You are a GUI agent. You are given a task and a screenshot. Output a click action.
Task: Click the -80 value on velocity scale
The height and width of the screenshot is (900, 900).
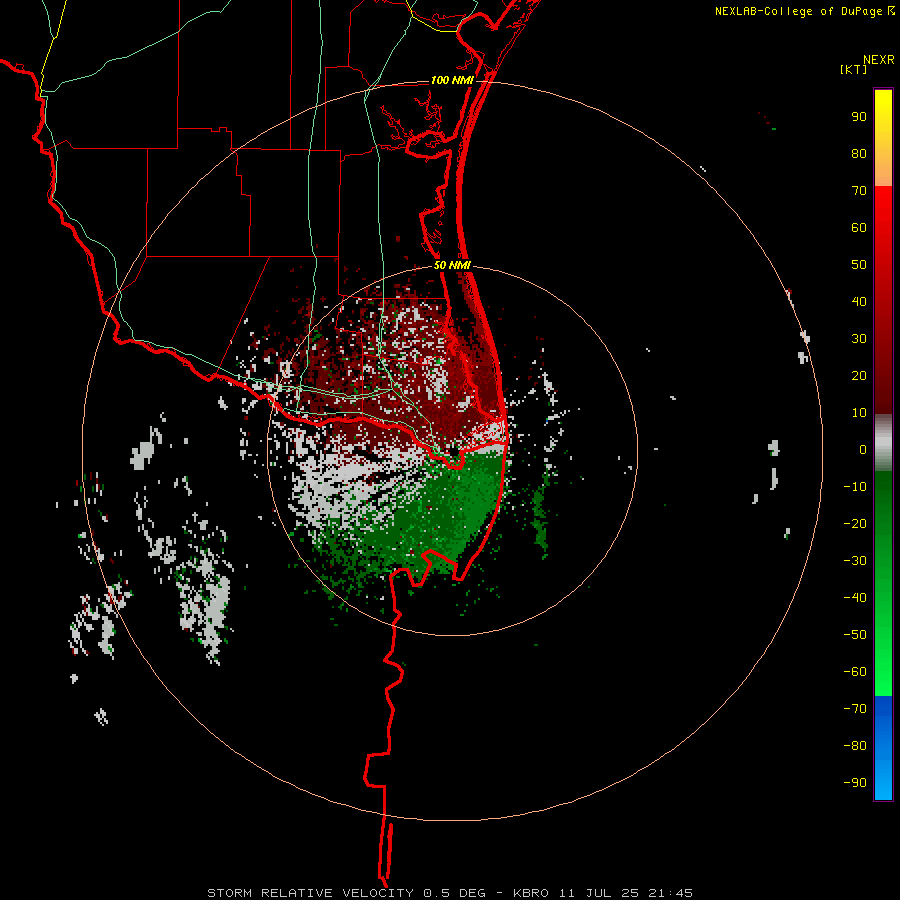855,746
